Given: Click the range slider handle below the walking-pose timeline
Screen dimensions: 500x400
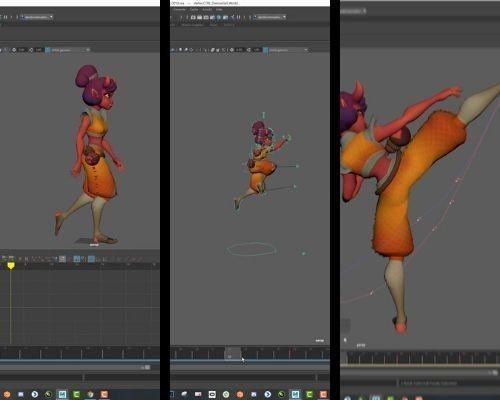Looking at the screenshot, I should click(x=147, y=367).
